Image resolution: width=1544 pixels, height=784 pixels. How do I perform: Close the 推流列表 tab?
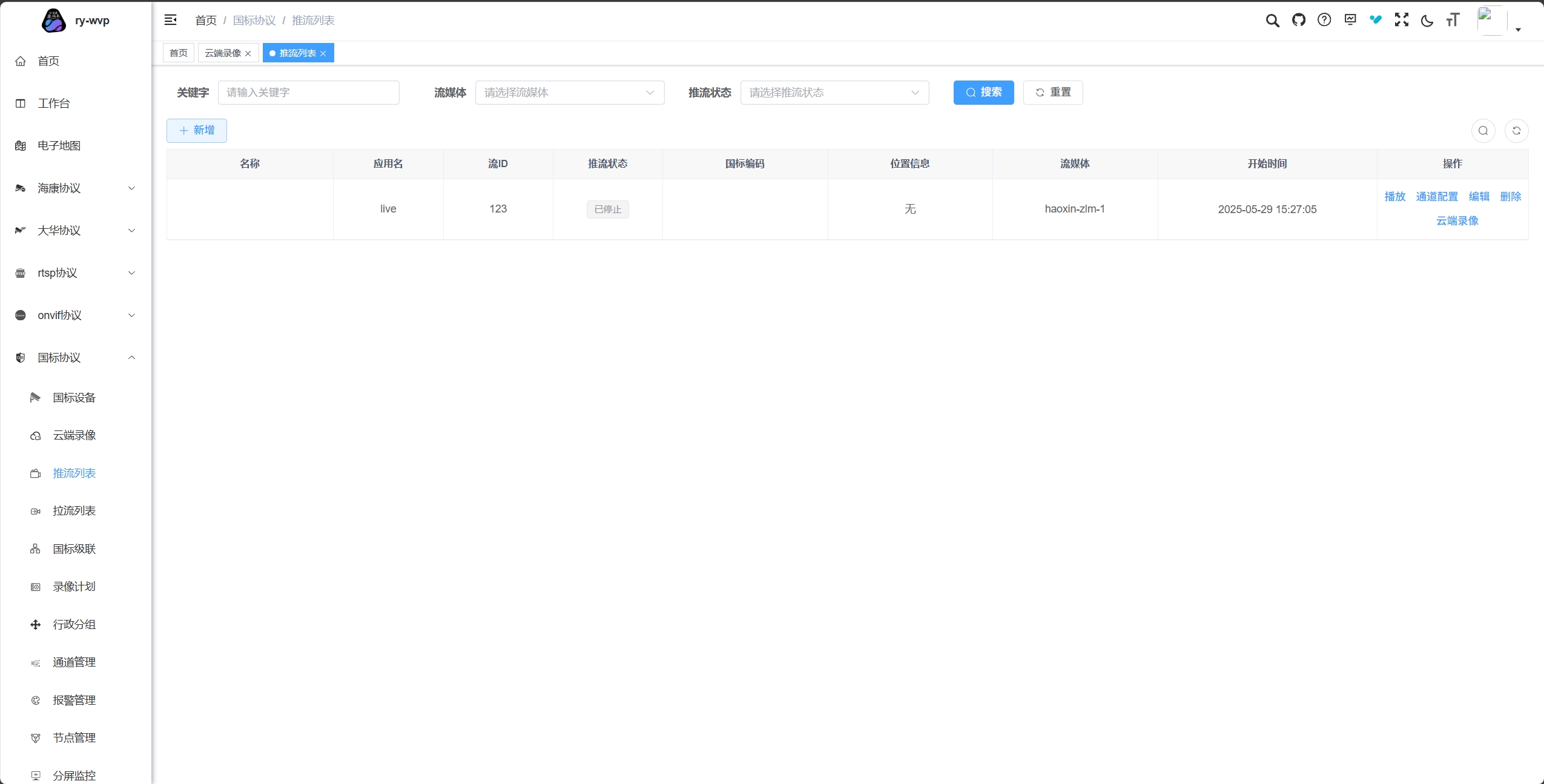(323, 54)
